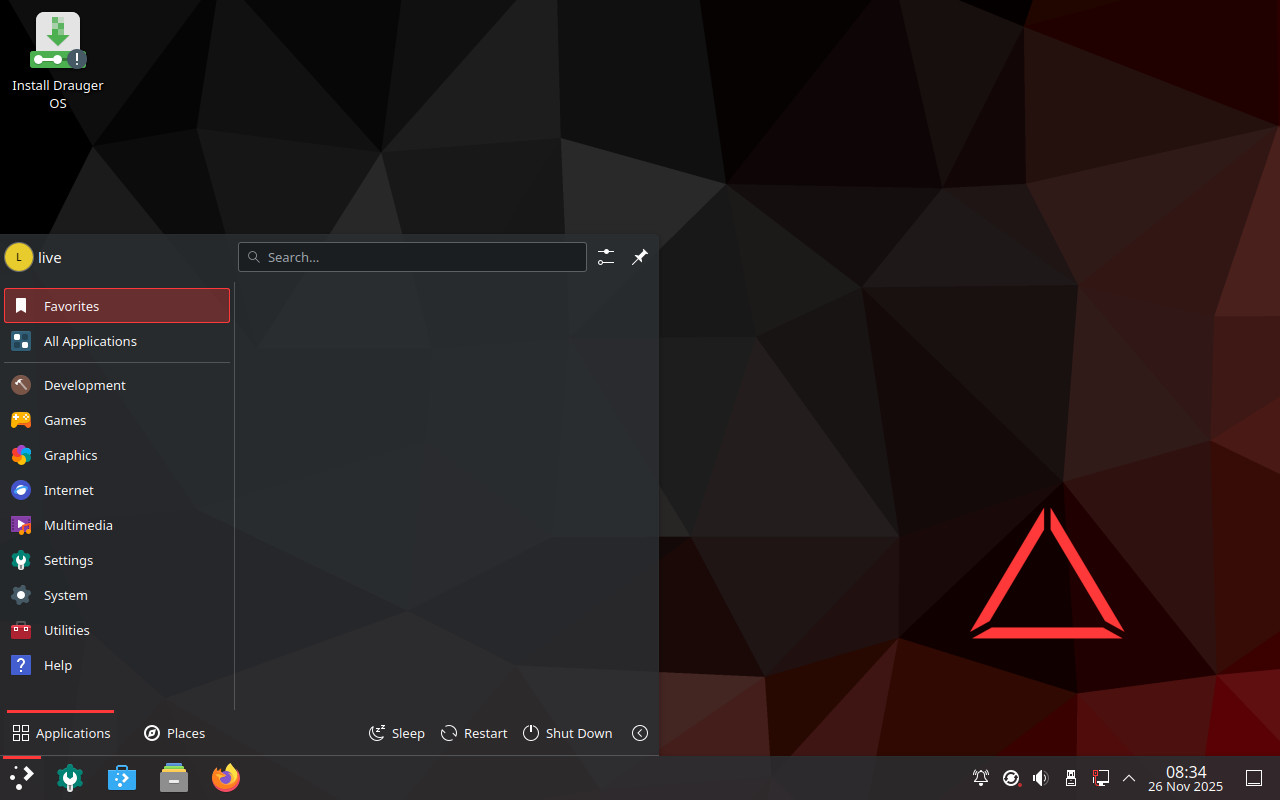Click the Shut Down button

568,733
